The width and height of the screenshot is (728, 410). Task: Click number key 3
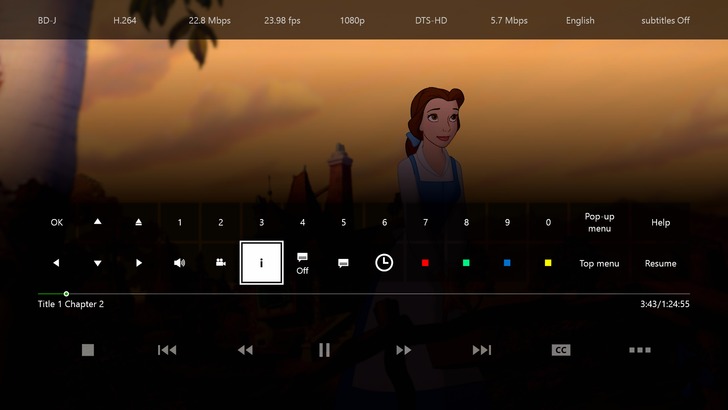[261, 222]
